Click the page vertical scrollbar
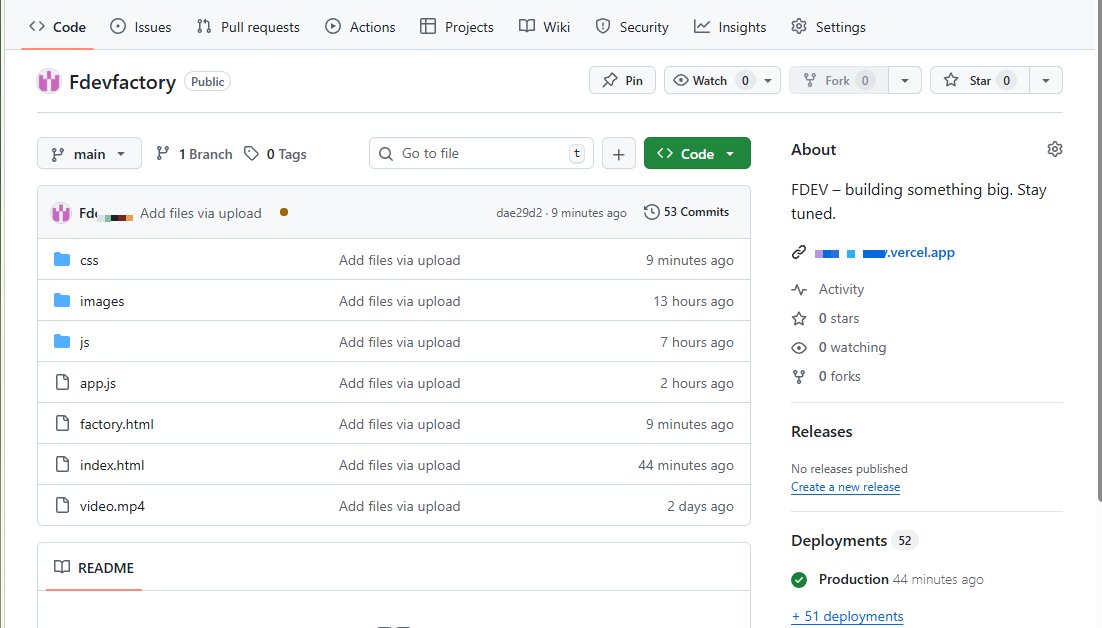The width and height of the screenshot is (1102, 628). pyautogui.click(x=1098, y=251)
